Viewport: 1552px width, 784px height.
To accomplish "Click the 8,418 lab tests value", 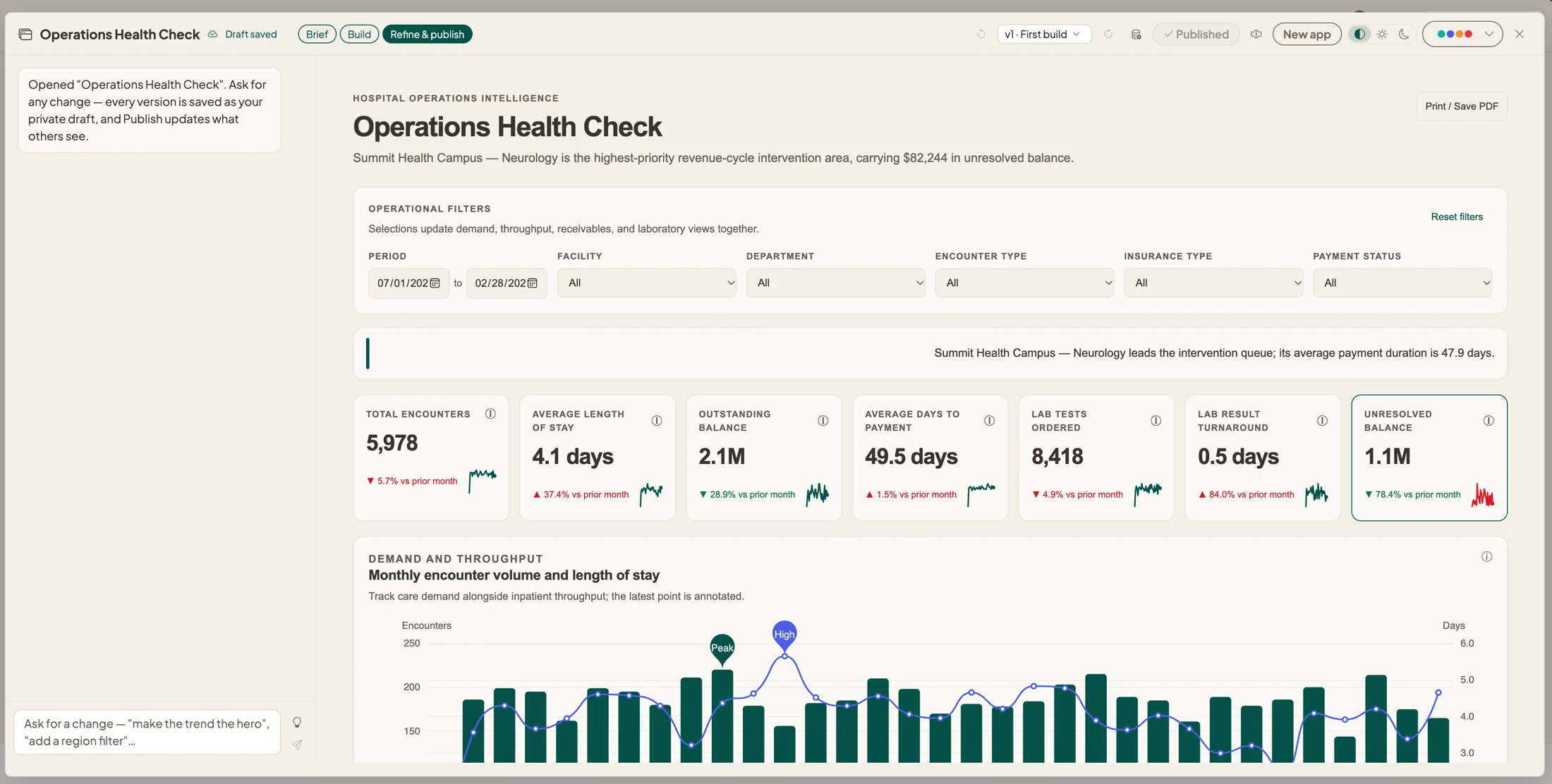I will click(1057, 456).
